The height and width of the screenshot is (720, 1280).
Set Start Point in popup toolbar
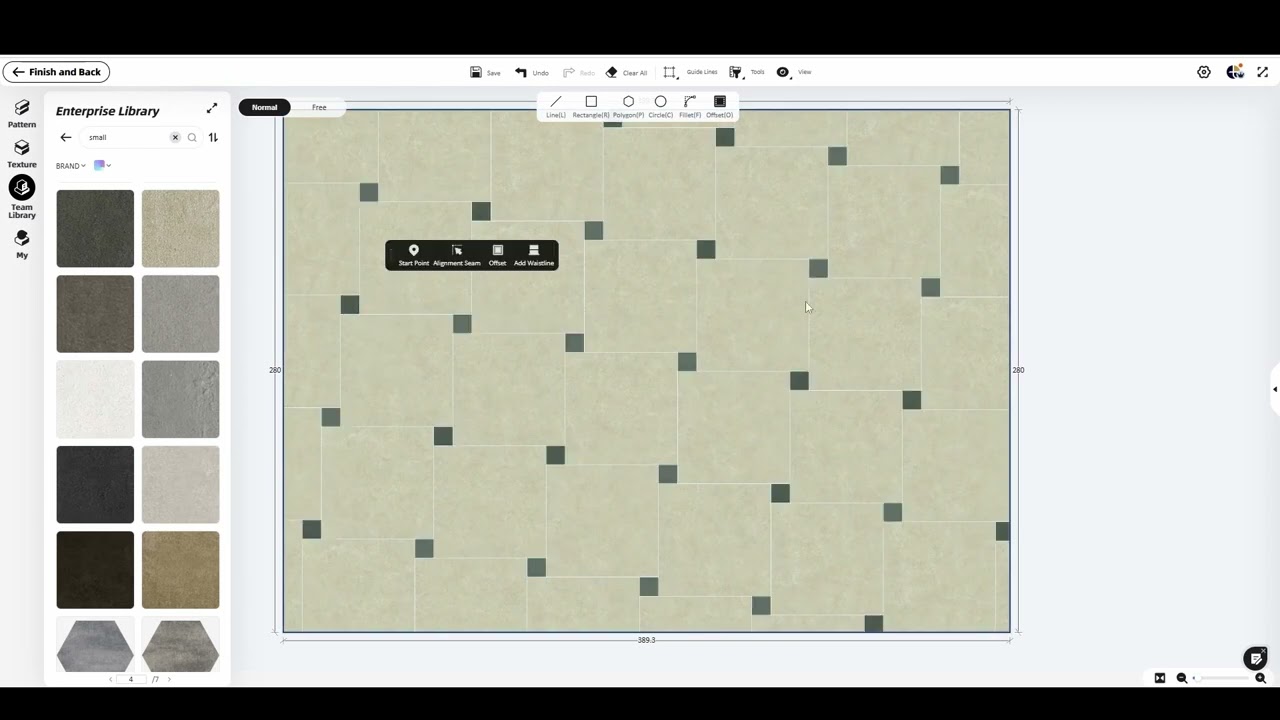coord(413,256)
